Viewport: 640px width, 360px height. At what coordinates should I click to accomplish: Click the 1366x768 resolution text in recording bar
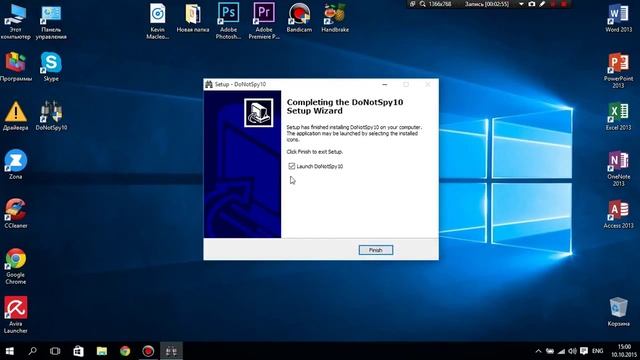tap(440, 4)
